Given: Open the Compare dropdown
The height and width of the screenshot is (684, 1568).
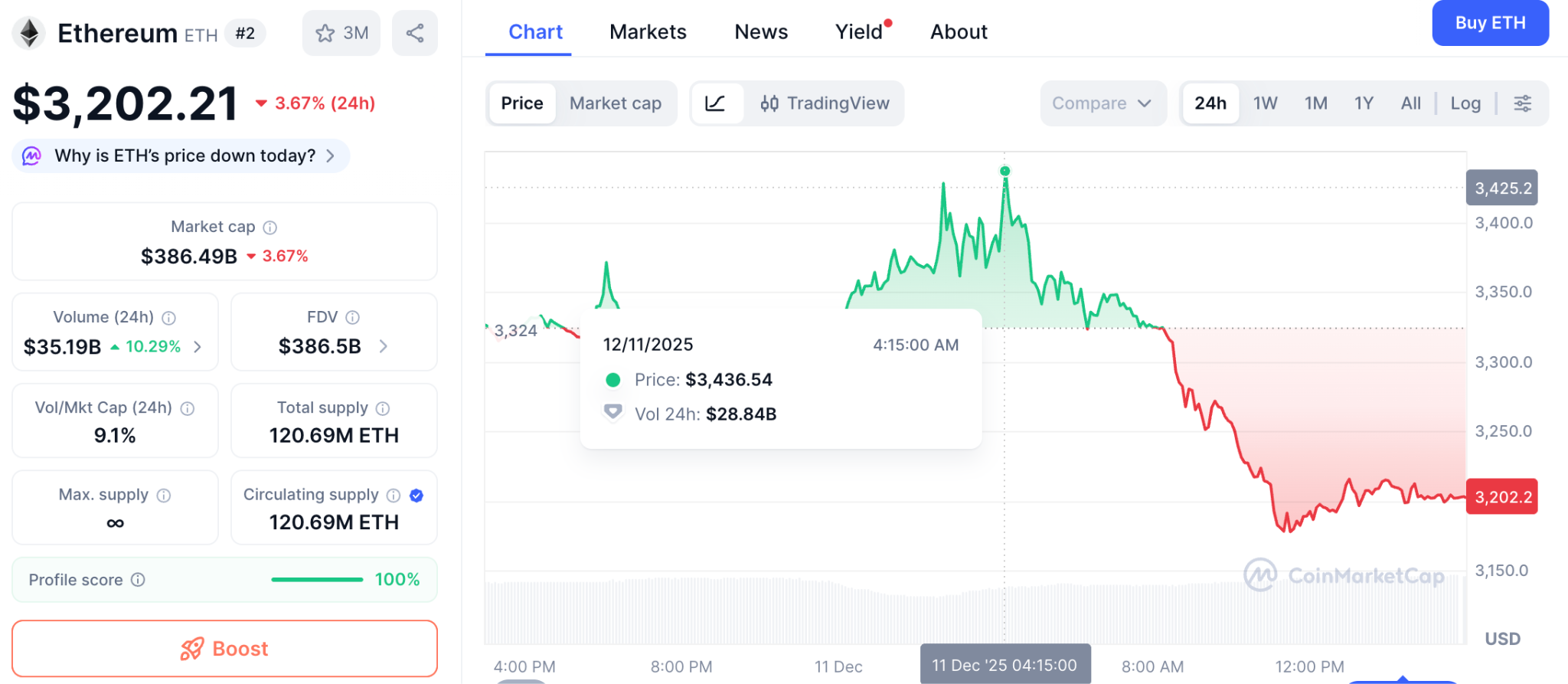Looking at the screenshot, I should 1102,103.
